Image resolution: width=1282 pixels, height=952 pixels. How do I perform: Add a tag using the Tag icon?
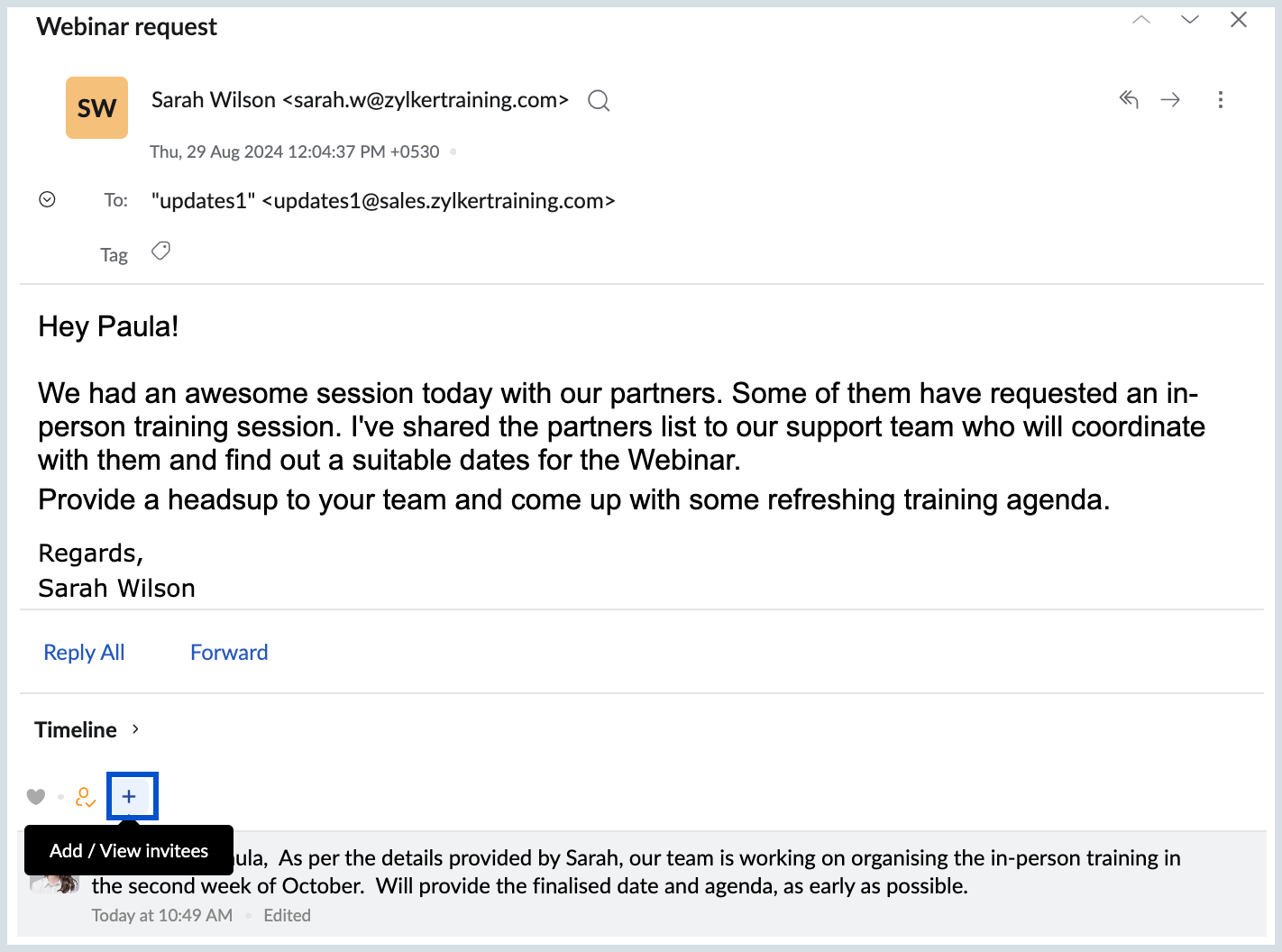(x=160, y=252)
